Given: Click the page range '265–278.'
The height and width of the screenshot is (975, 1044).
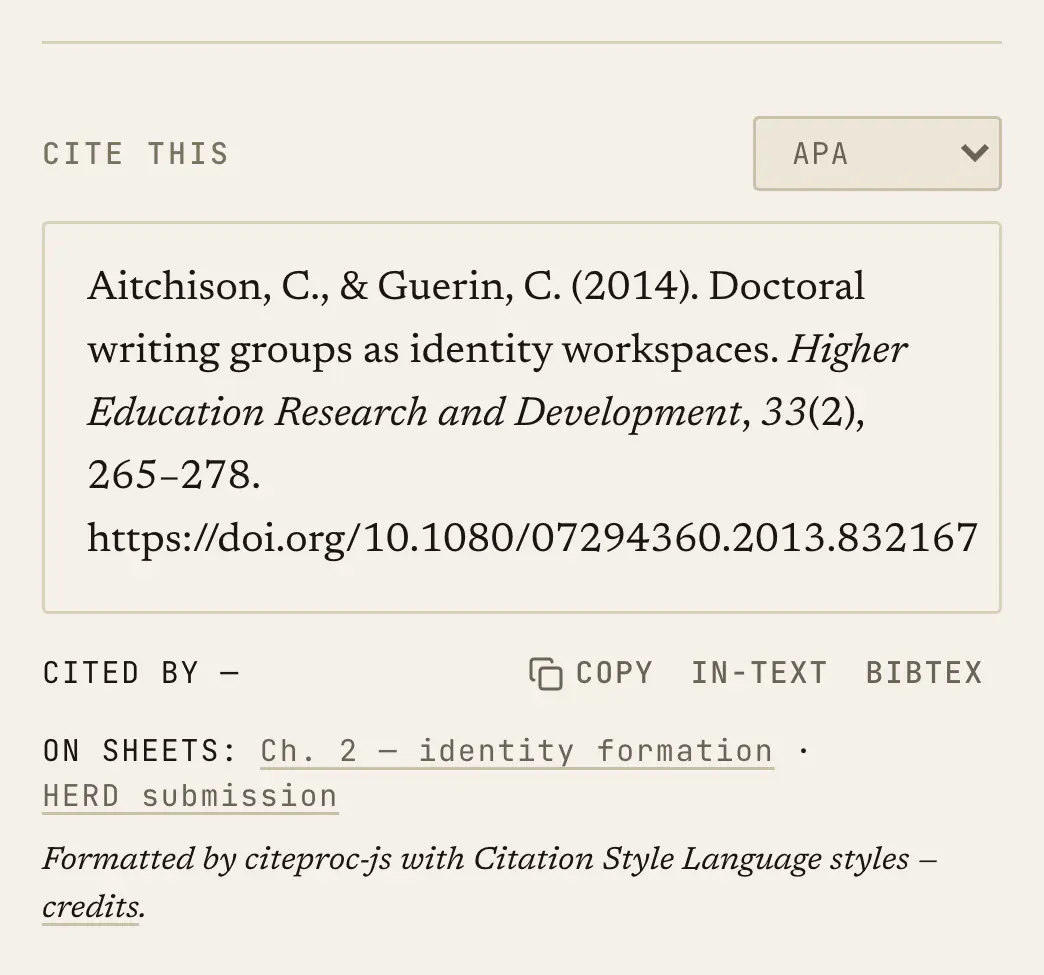Looking at the screenshot, I should tap(174, 476).
